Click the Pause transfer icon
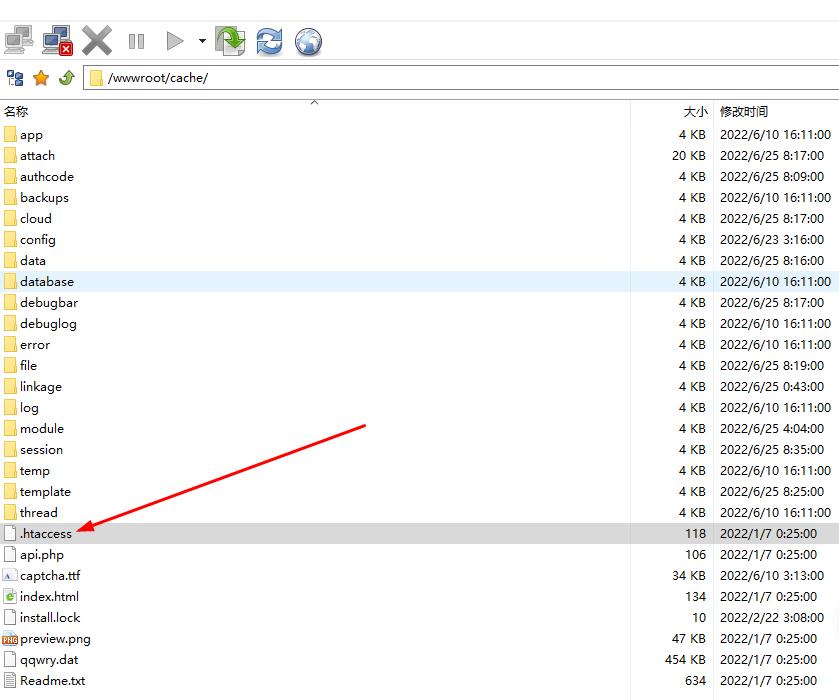This screenshot has height=700, width=839. pos(136,41)
